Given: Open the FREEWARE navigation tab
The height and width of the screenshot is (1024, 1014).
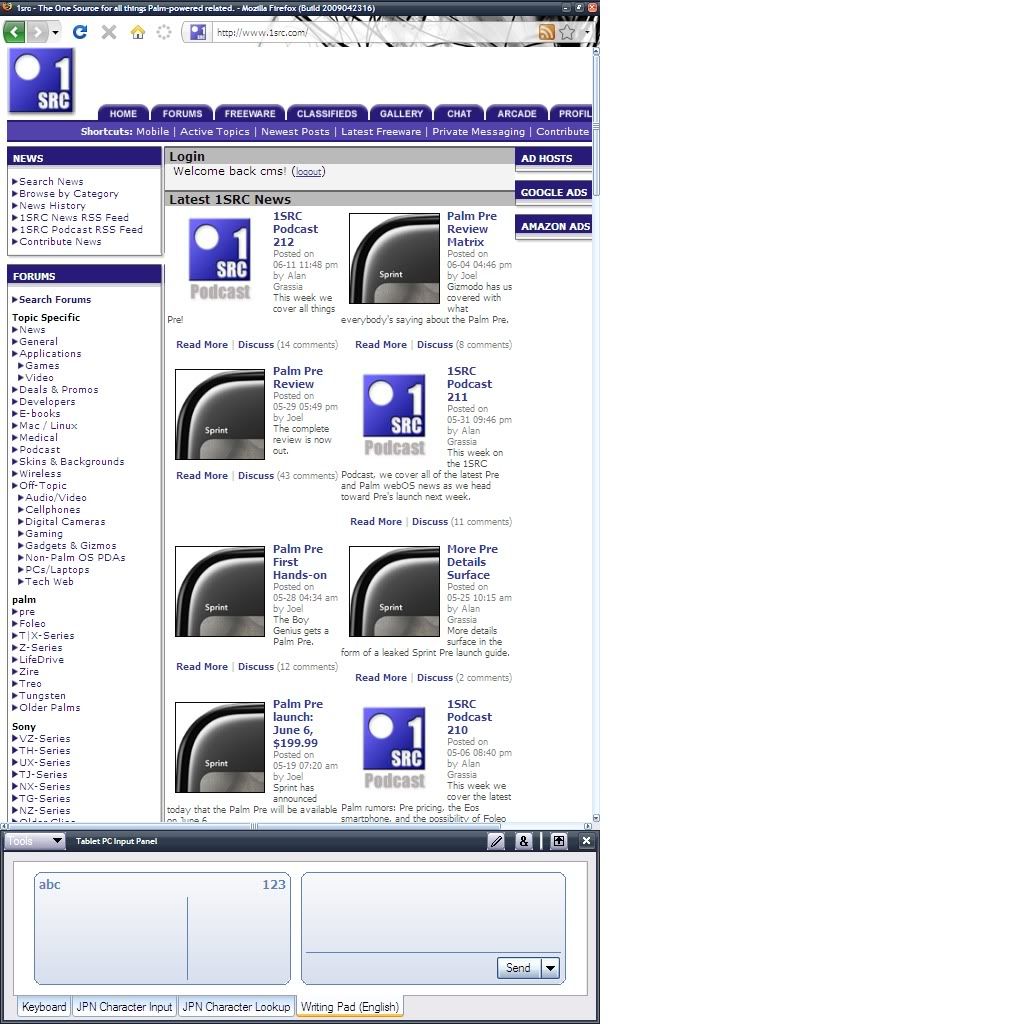Looking at the screenshot, I should [250, 113].
